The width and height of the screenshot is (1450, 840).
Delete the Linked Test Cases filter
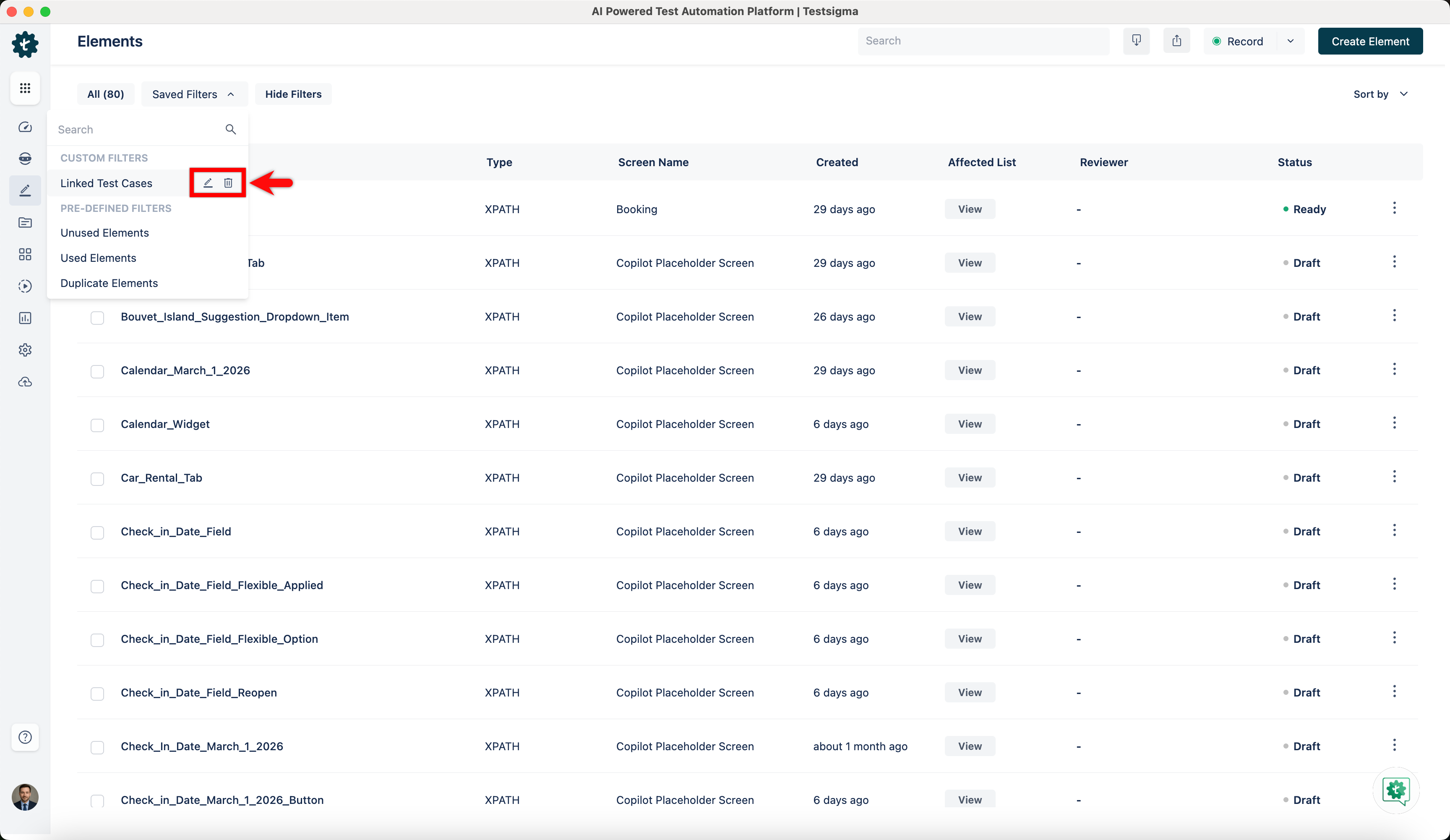(x=228, y=183)
